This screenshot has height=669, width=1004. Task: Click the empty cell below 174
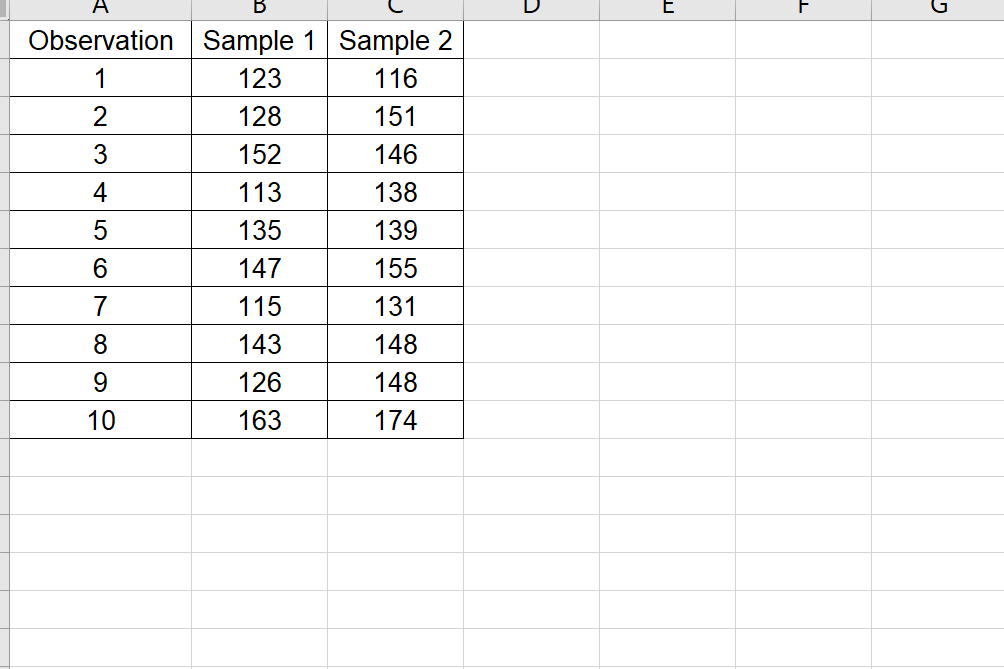coord(395,458)
